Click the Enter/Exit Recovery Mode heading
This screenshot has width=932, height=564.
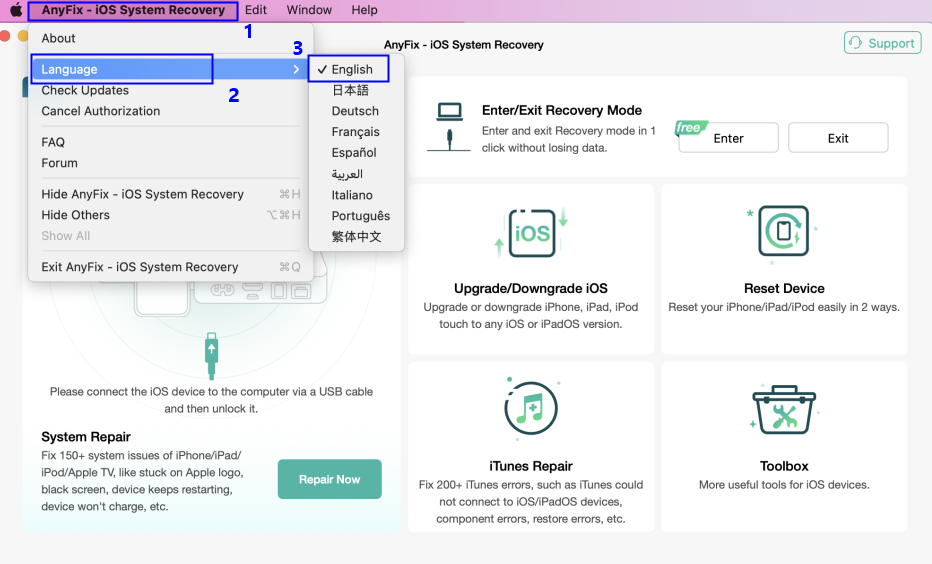(x=562, y=111)
